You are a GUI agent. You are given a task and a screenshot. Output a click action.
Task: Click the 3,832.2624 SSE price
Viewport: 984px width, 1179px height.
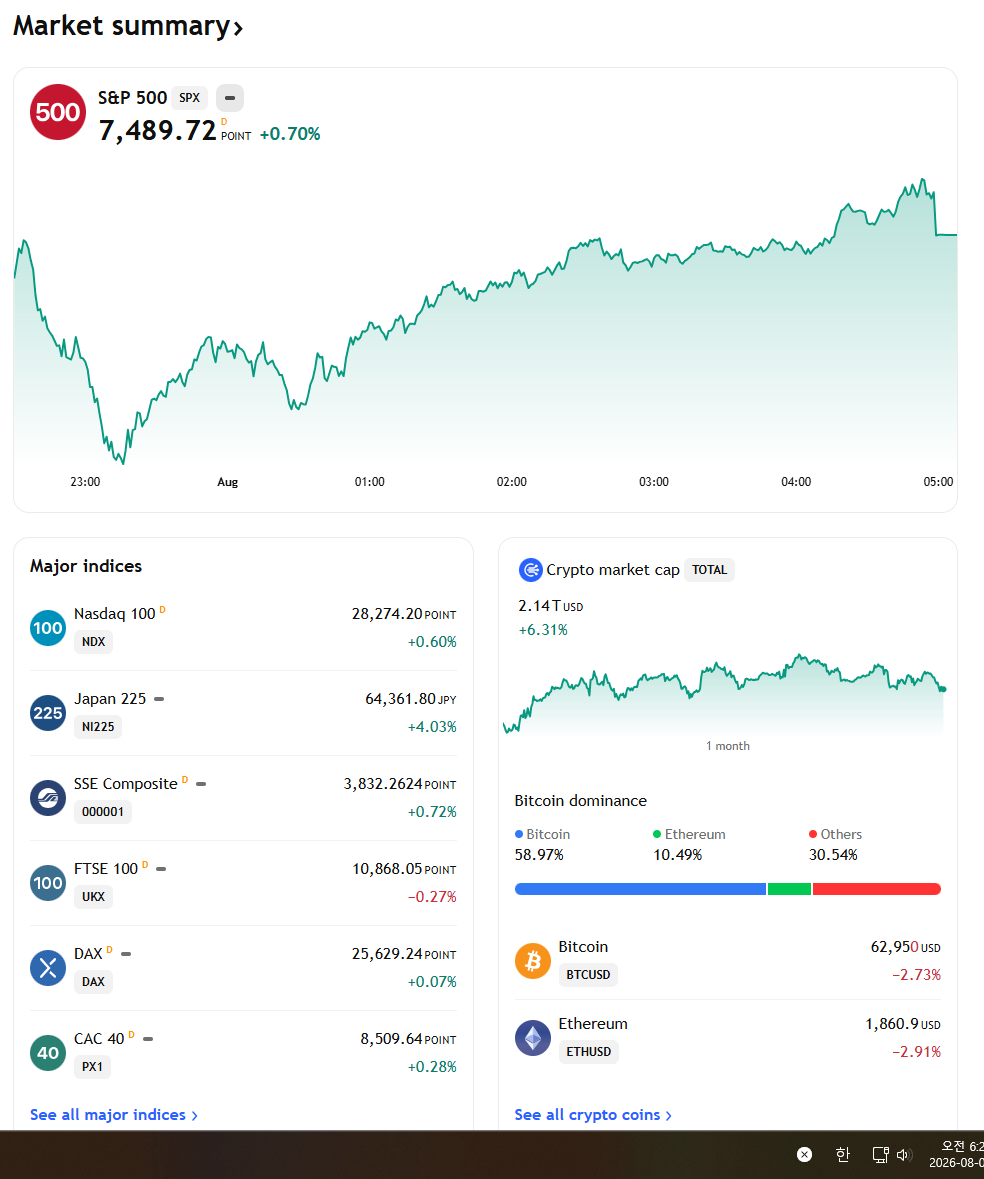point(383,783)
